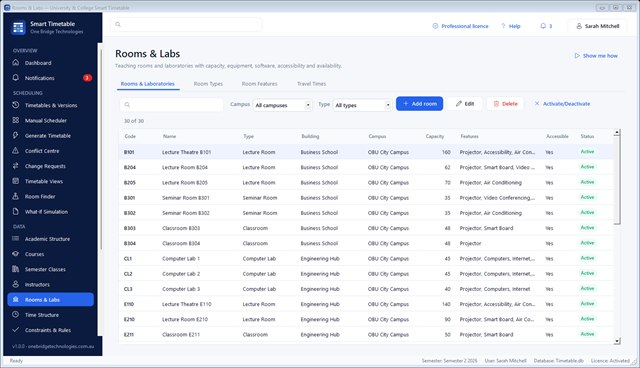
Task: Click the Add room button
Action: pos(419,104)
